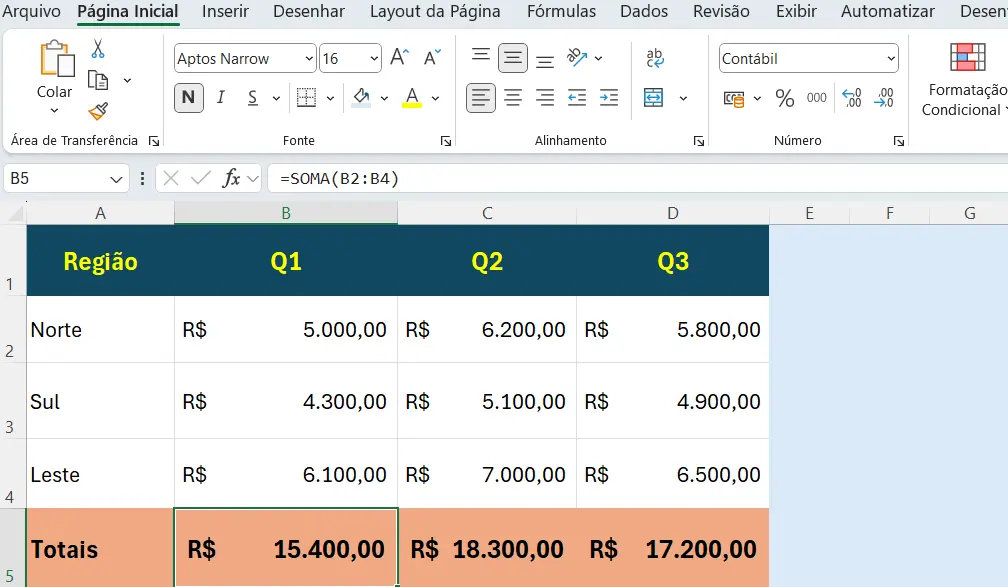Click the increase decimal places icon
Viewport: 1008px width, 587px height.
coord(851,98)
